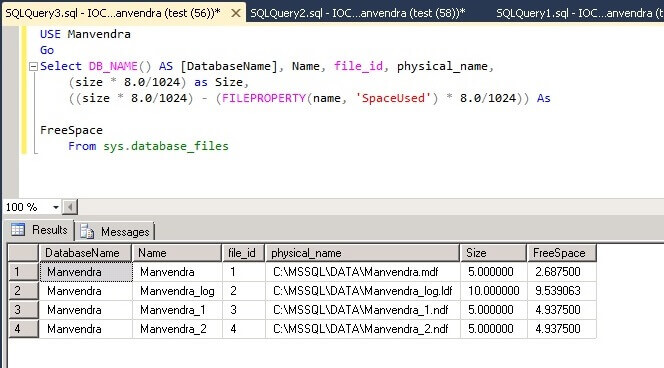Click the file_id column header

[243, 253]
